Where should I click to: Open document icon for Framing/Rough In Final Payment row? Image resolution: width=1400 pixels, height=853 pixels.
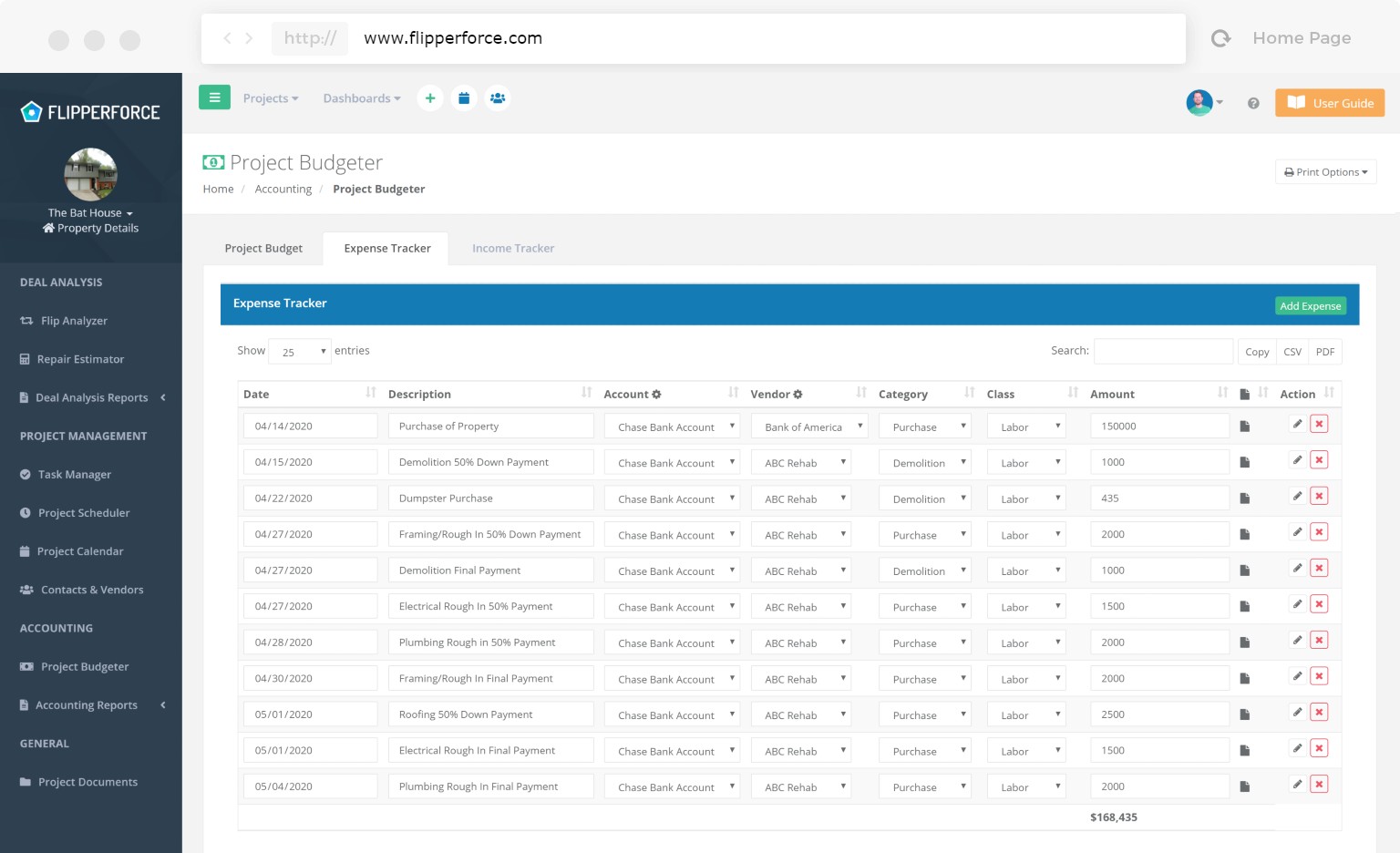tap(1245, 679)
